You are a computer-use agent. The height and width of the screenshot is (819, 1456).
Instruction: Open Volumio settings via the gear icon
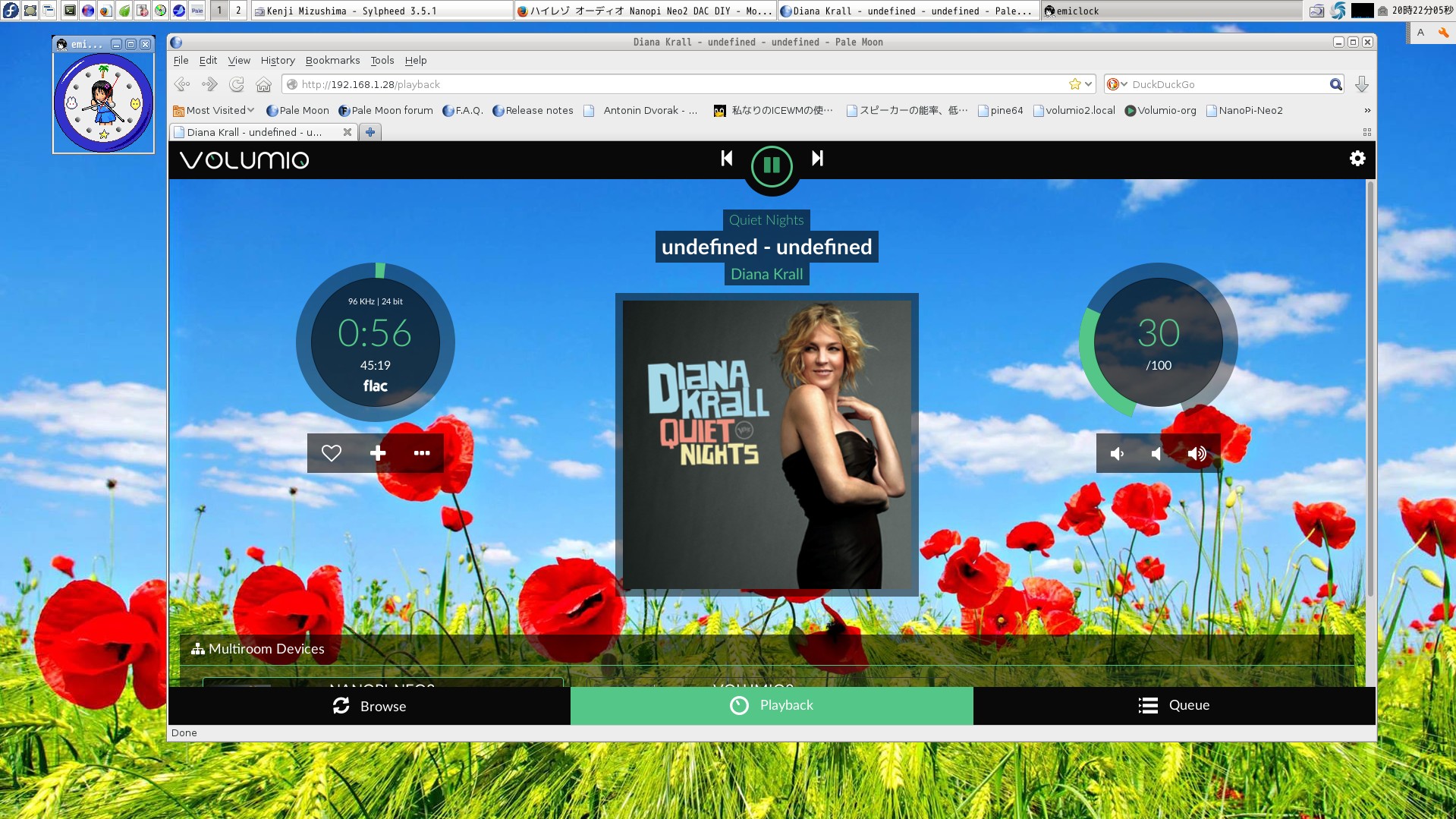(x=1357, y=159)
